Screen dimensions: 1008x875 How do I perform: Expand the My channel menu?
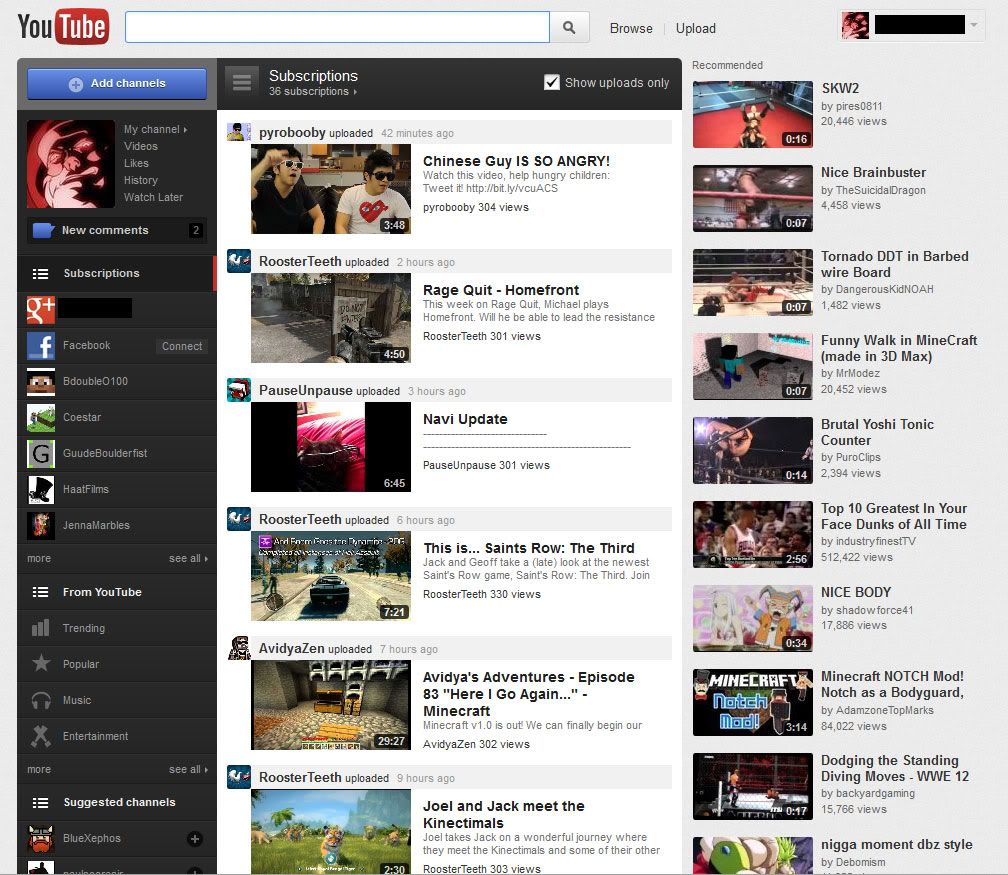[x=155, y=129]
